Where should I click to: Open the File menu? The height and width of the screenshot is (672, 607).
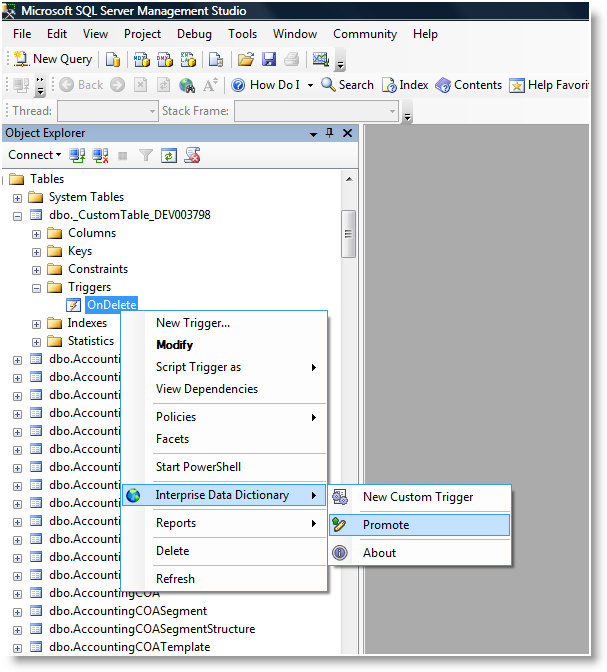(22, 34)
